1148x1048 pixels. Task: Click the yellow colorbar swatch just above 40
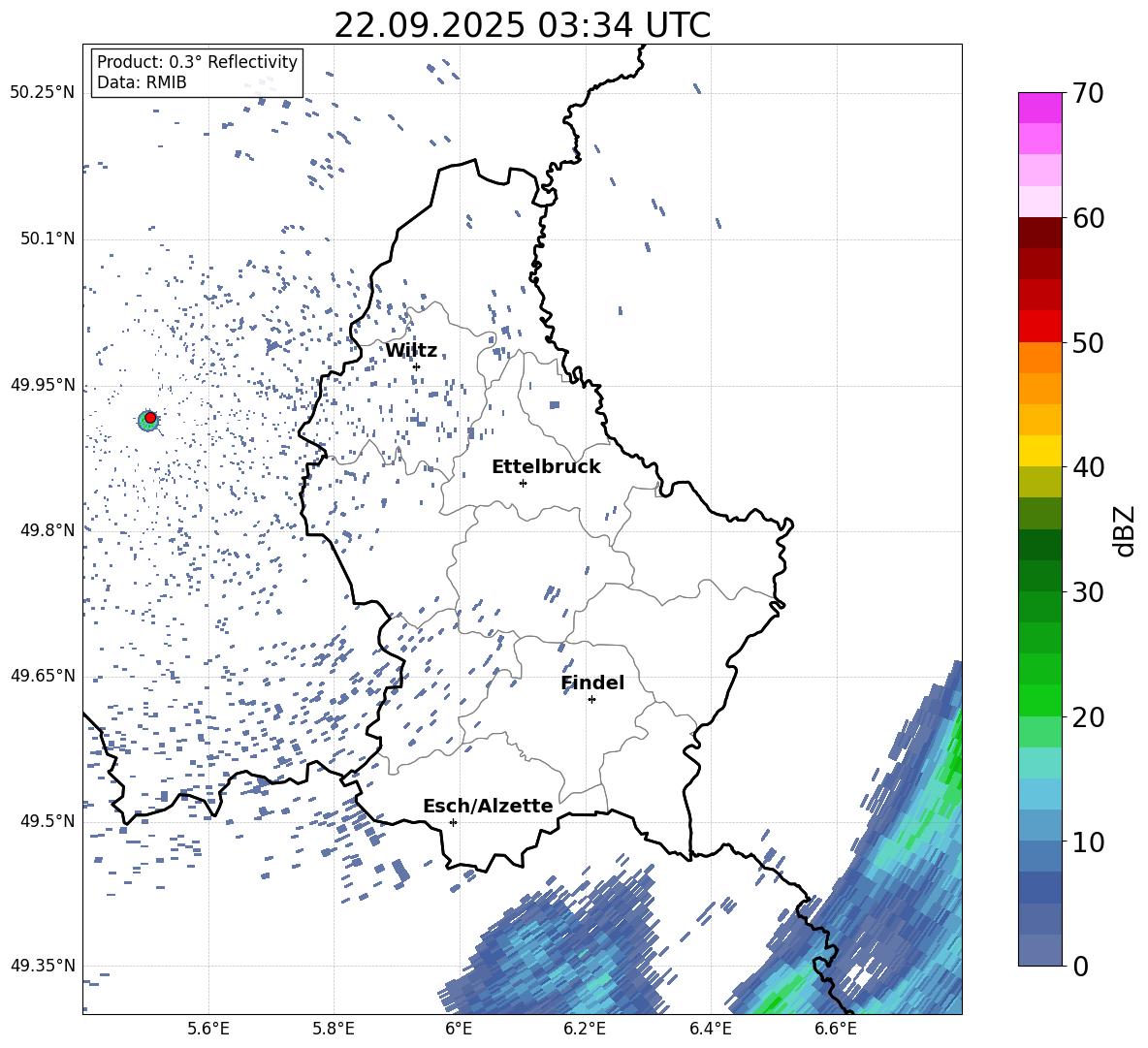[1039, 451]
